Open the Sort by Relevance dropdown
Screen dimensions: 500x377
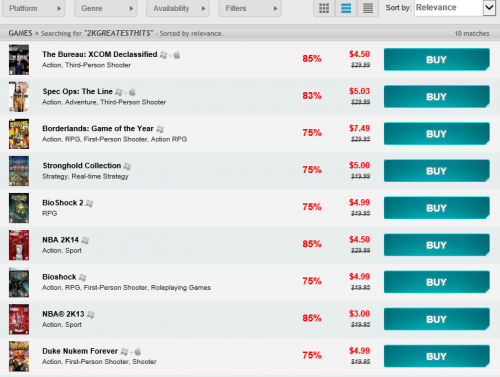pyautogui.click(x=455, y=8)
